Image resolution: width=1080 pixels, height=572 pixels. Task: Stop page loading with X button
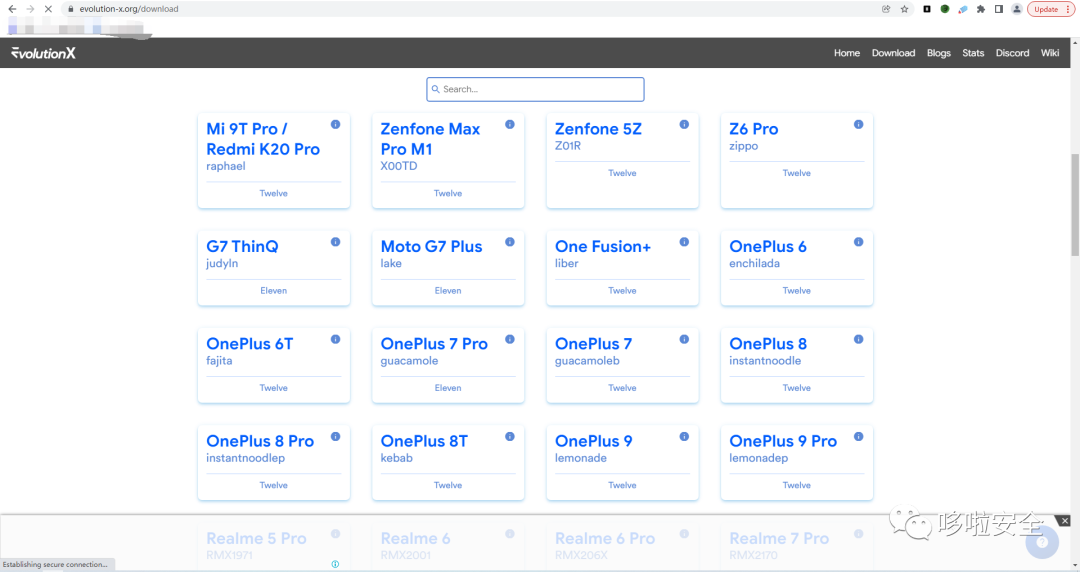click(48, 9)
